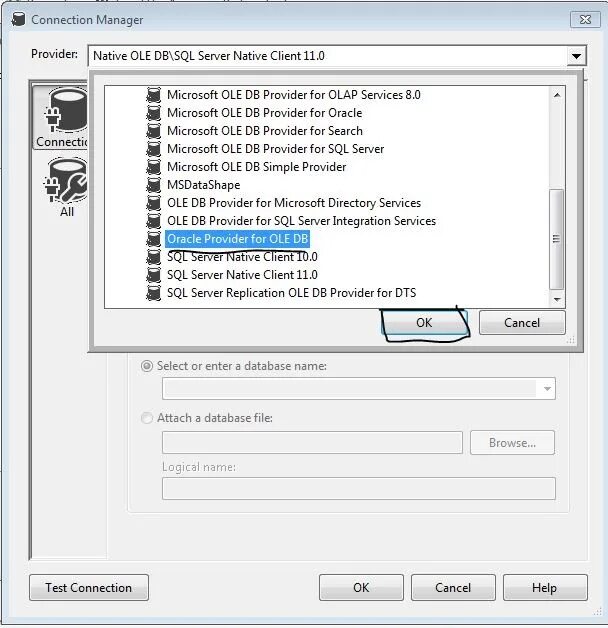The height and width of the screenshot is (628, 608).
Task: Close the Connection Manager window
Action: coord(585,20)
